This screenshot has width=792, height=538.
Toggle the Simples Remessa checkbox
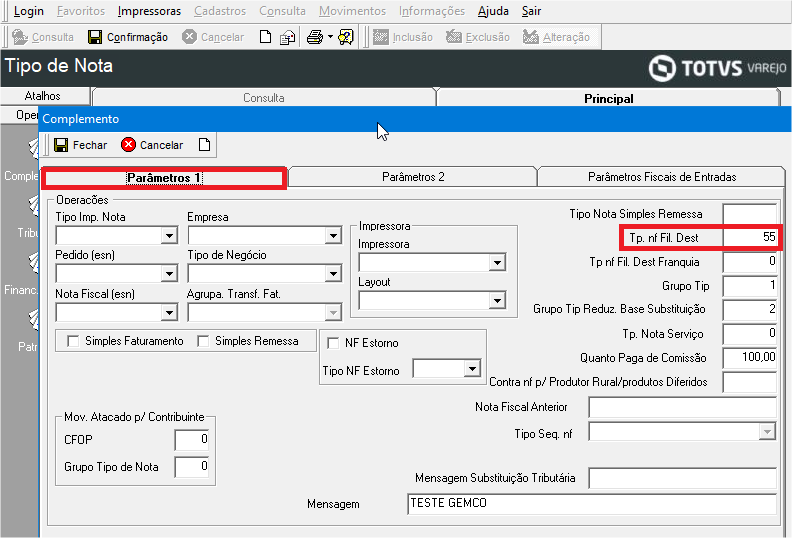click(x=203, y=341)
